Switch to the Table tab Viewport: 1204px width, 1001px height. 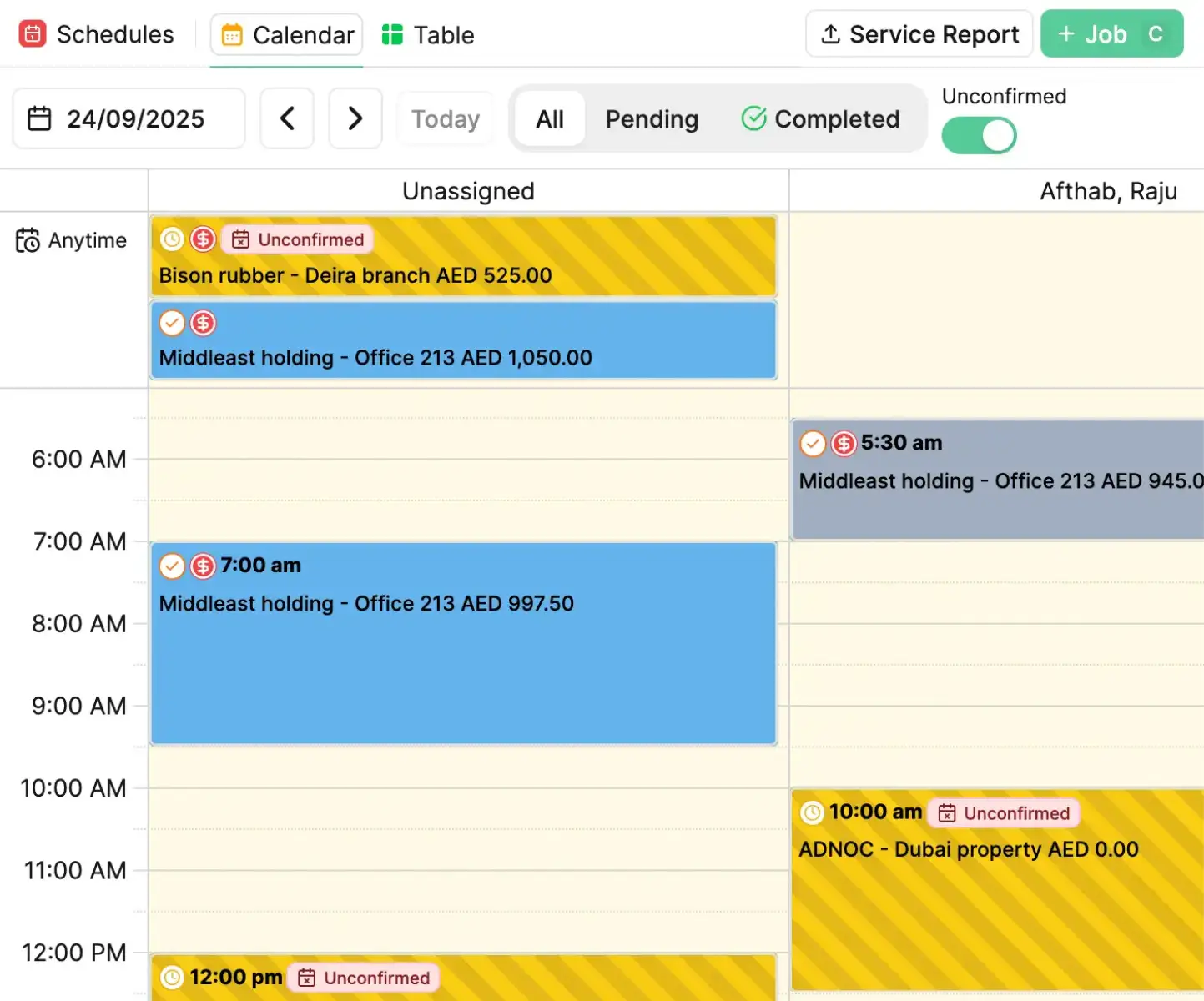point(428,35)
